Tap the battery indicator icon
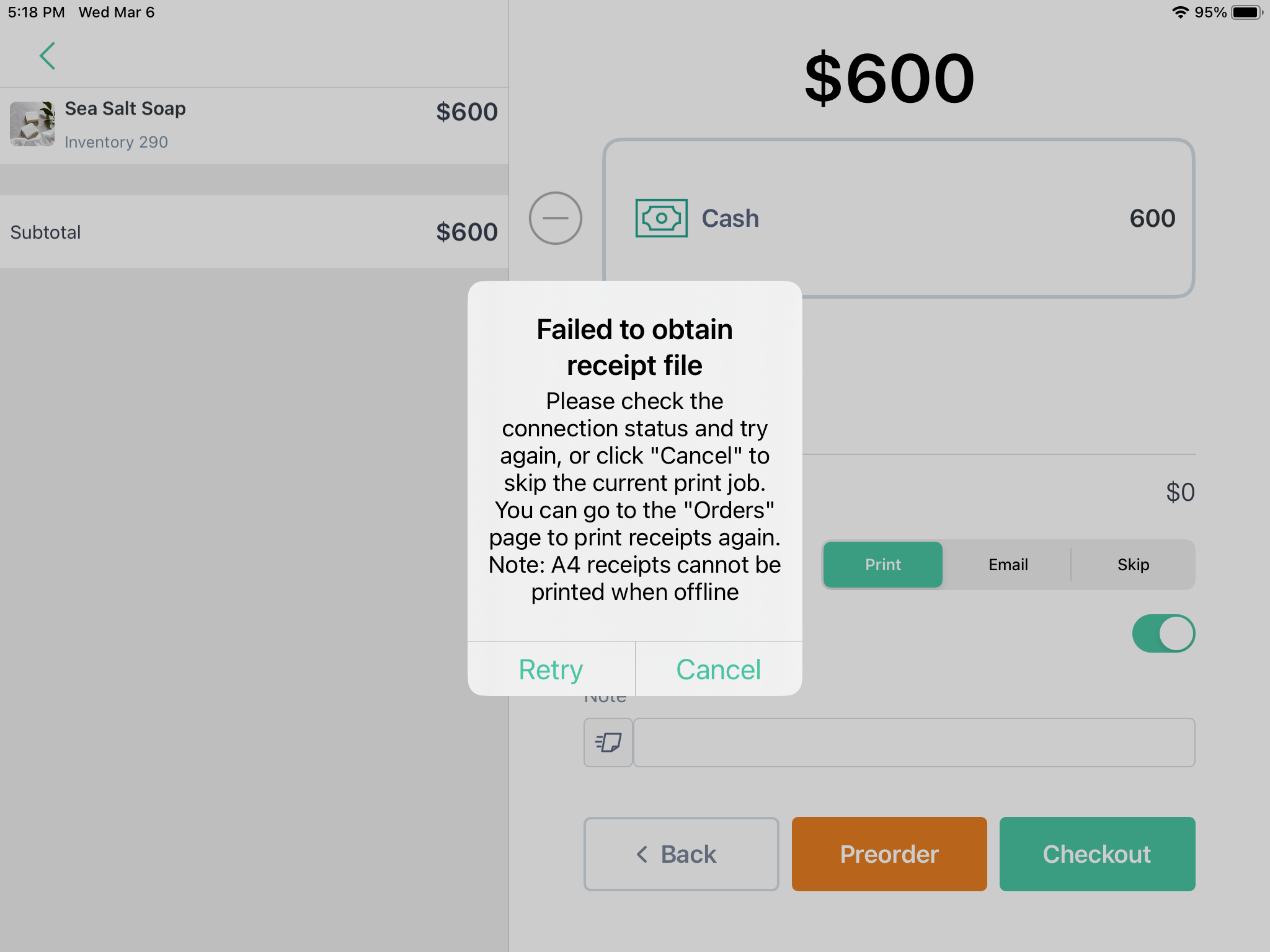The image size is (1270, 952). (1247, 12)
